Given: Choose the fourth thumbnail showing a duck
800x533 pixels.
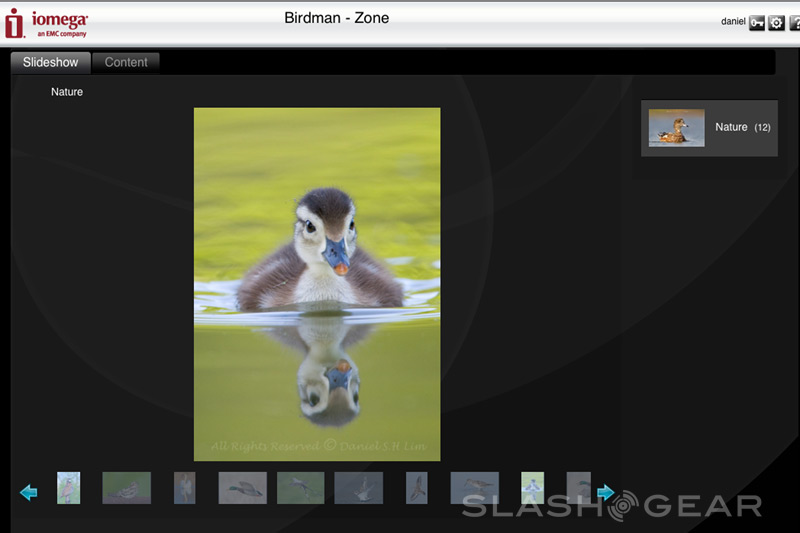Looking at the screenshot, I should pos(243,488).
